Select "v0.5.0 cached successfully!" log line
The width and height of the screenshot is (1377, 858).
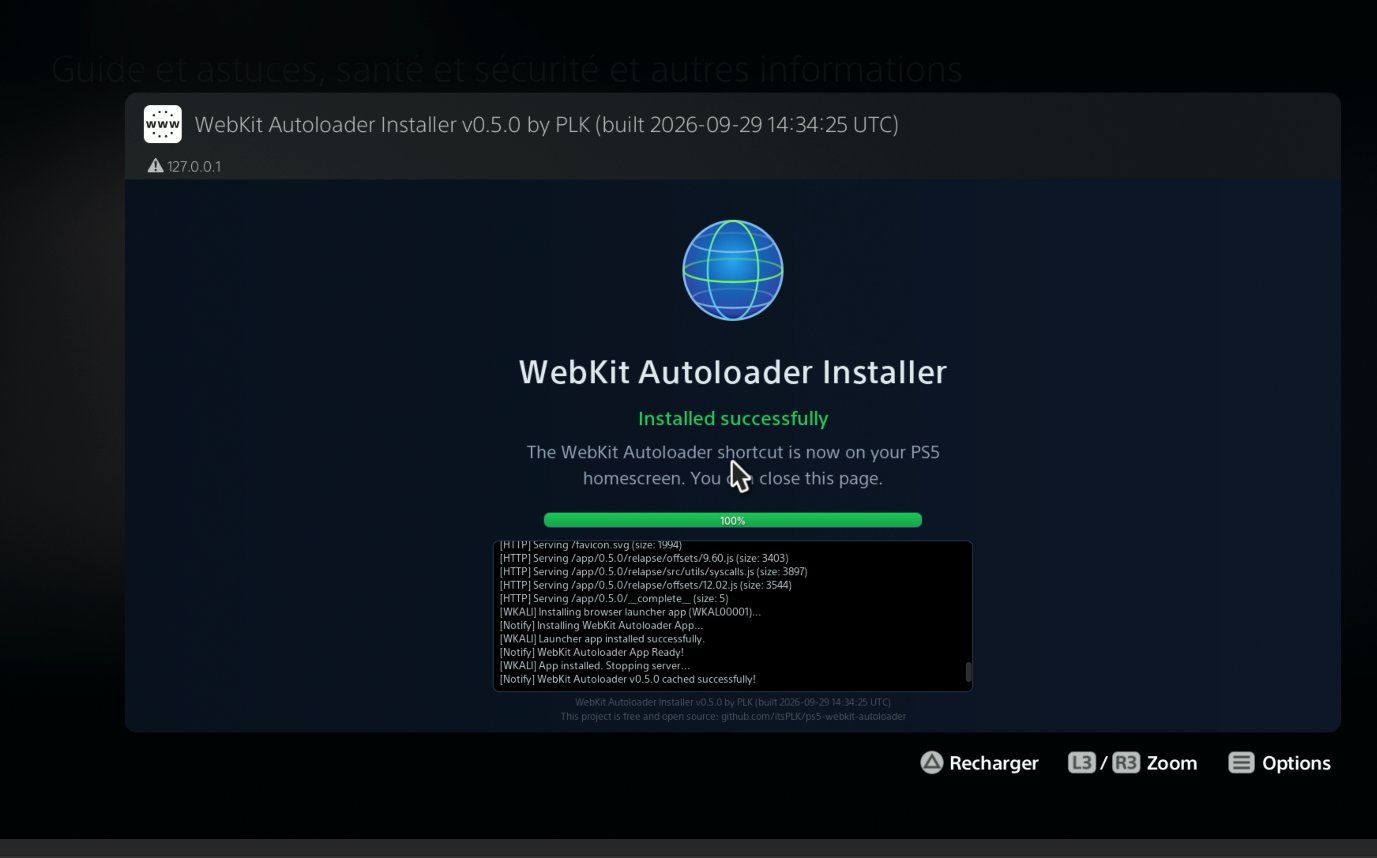(628, 680)
